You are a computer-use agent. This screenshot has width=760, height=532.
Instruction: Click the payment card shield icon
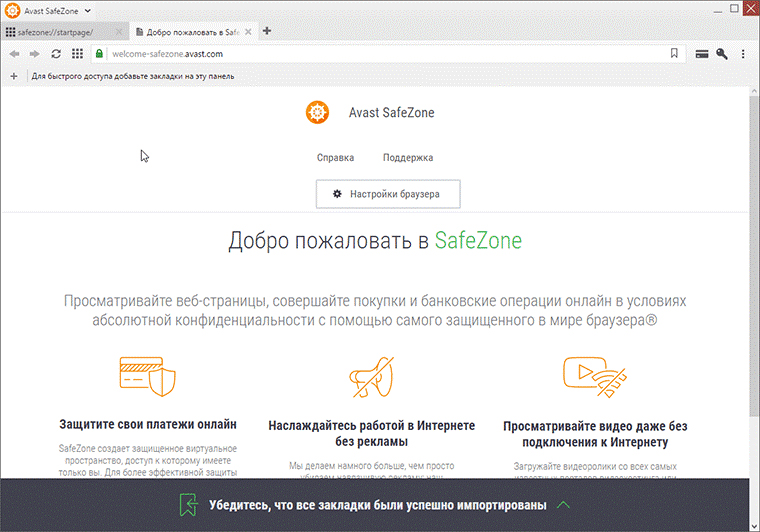tap(147, 376)
